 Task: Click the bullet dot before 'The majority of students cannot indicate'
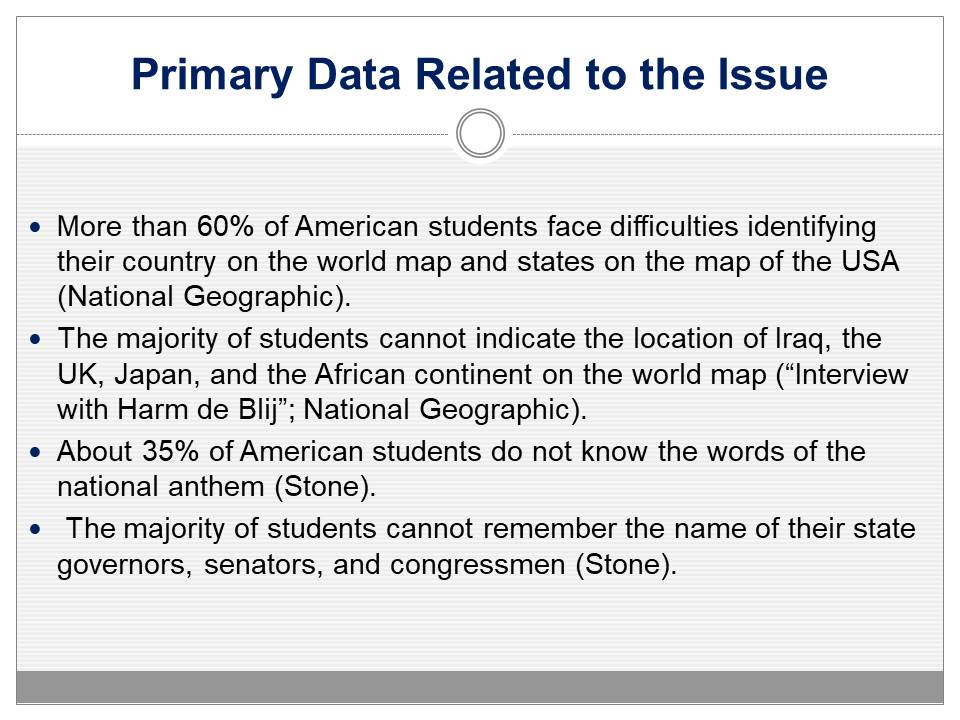pyautogui.click(x=38, y=341)
